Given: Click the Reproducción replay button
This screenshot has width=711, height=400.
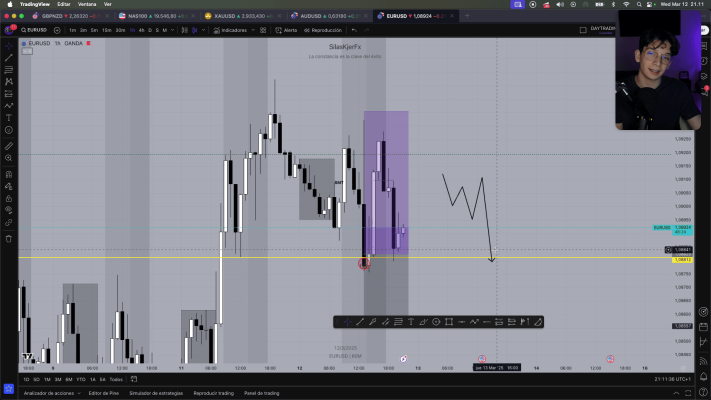Looking at the screenshot, I should click(324, 30).
